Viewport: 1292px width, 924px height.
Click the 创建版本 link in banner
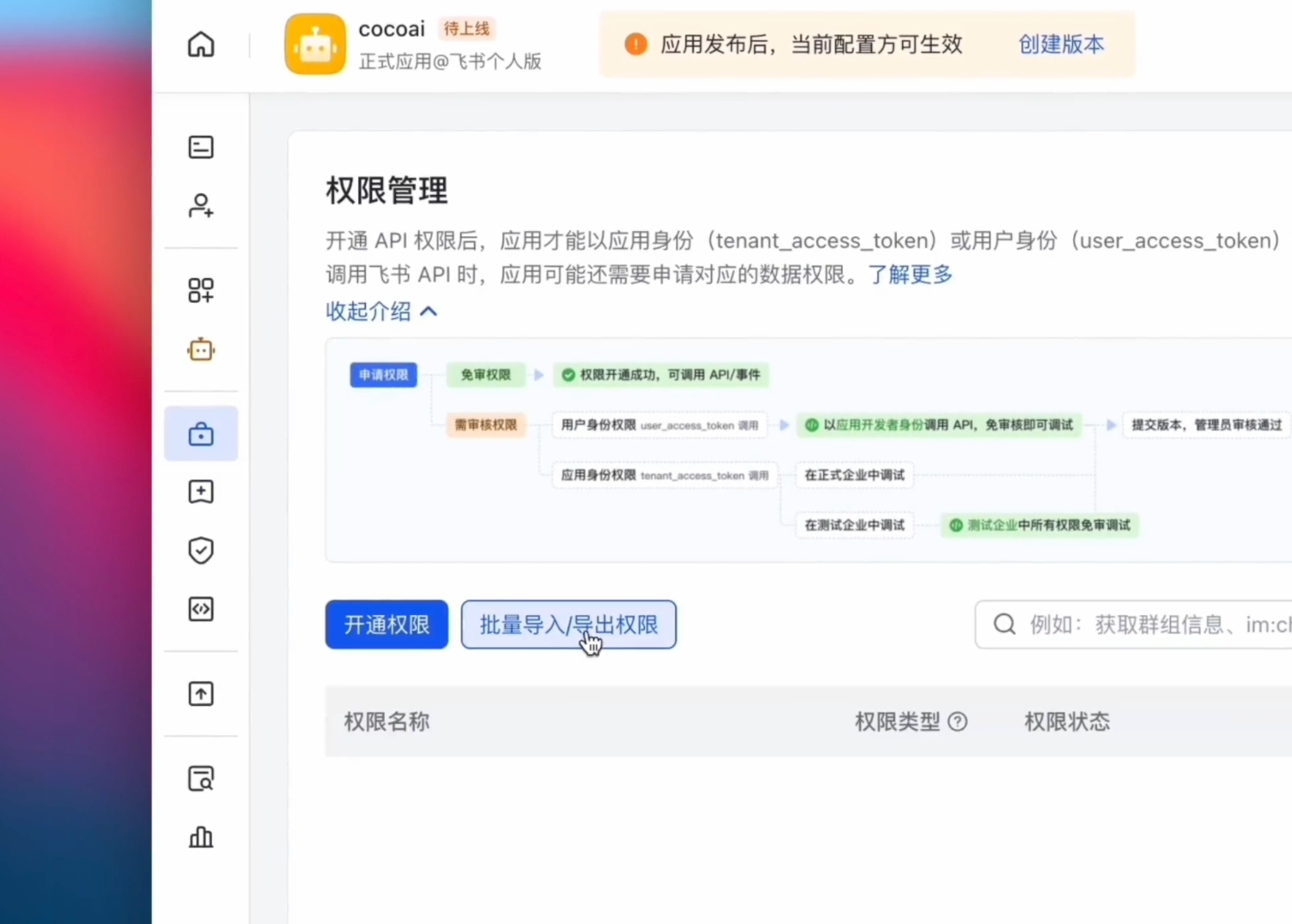[1061, 45]
